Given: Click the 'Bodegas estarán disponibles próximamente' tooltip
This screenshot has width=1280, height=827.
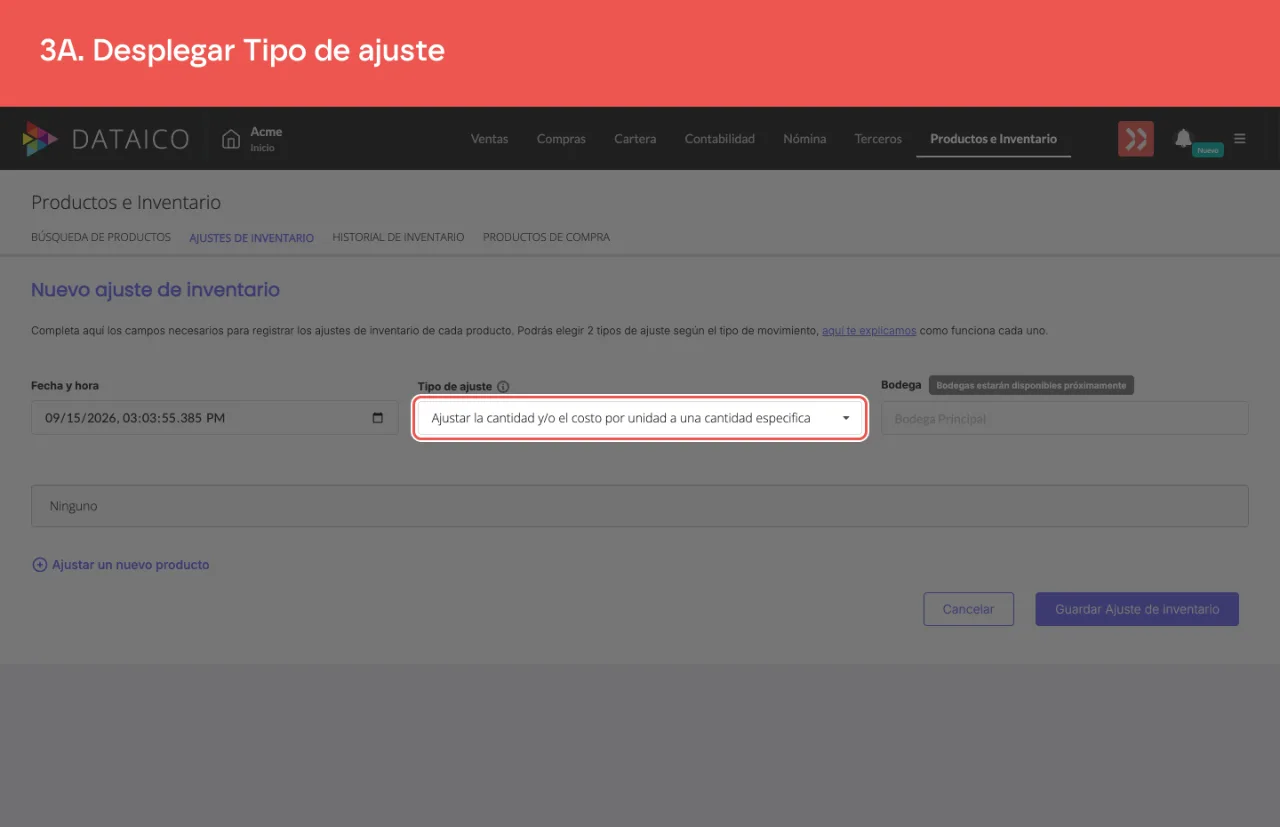Looking at the screenshot, I should click(1031, 385).
